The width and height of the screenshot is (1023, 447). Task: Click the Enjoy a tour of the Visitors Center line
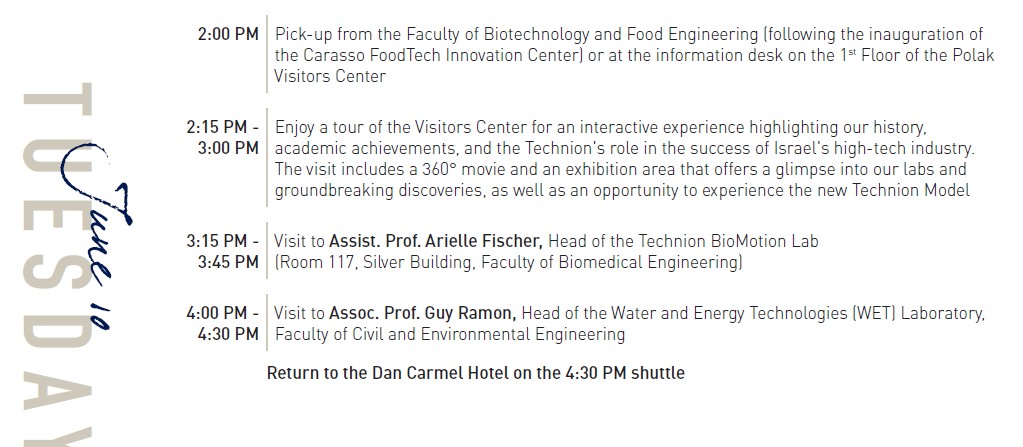600,128
